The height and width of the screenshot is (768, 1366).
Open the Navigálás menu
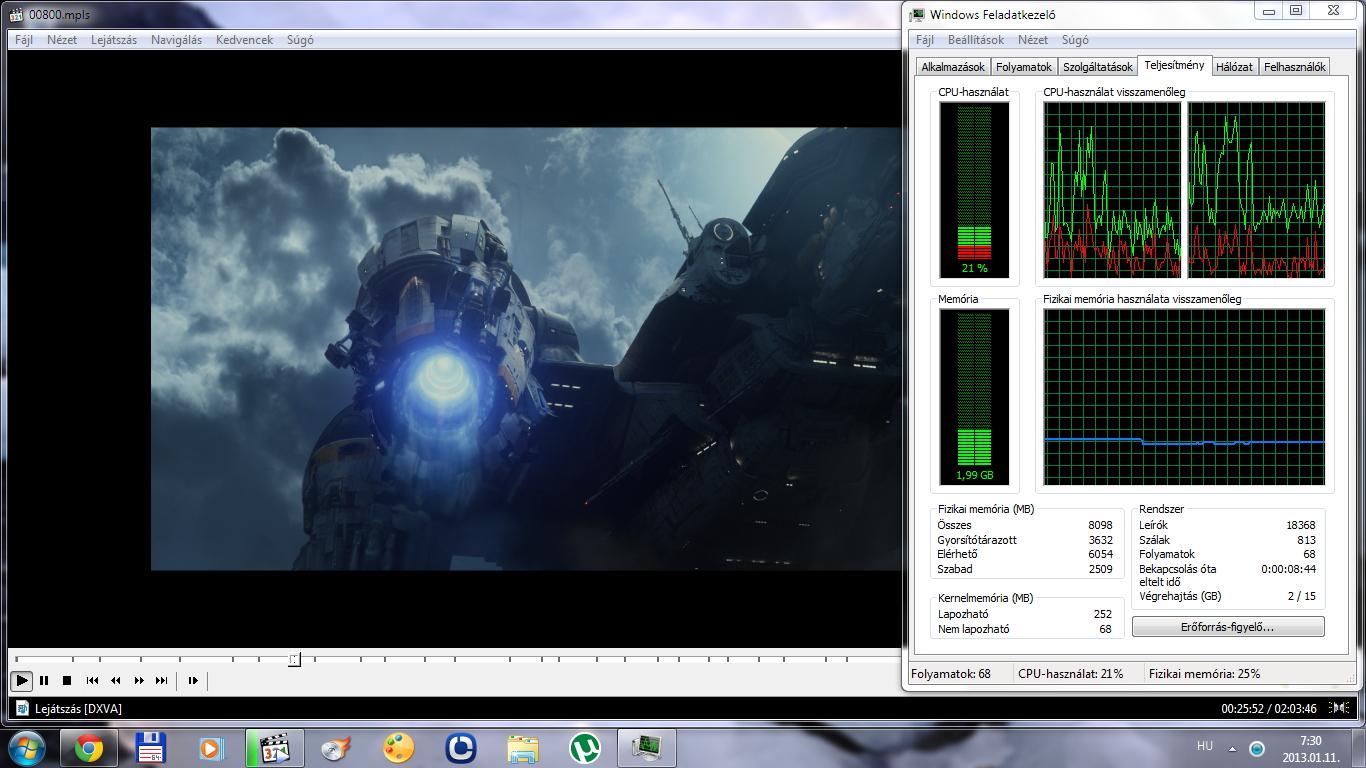(176, 40)
